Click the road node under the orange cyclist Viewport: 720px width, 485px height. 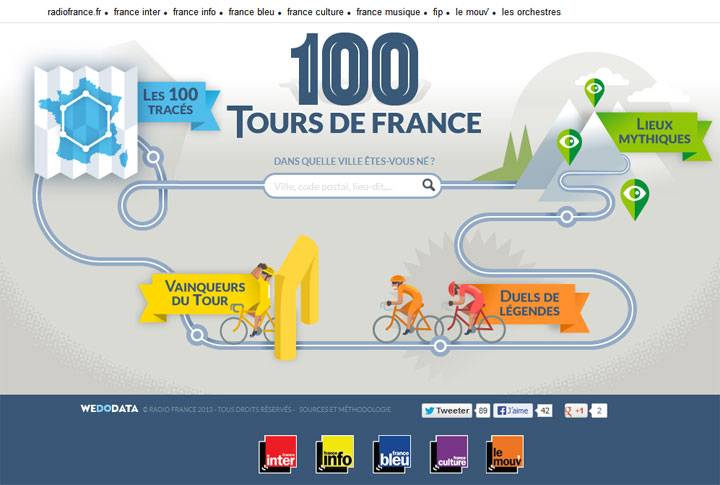[440, 346]
